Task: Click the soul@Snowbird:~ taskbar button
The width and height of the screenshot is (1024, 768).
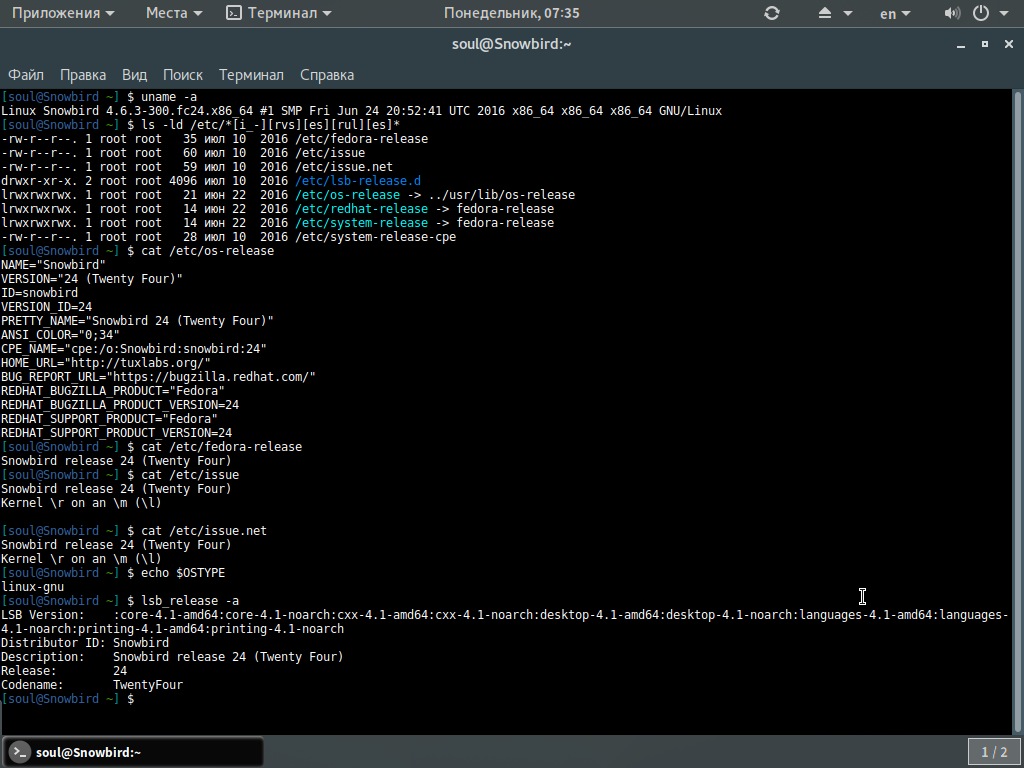Action: tap(133, 752)
